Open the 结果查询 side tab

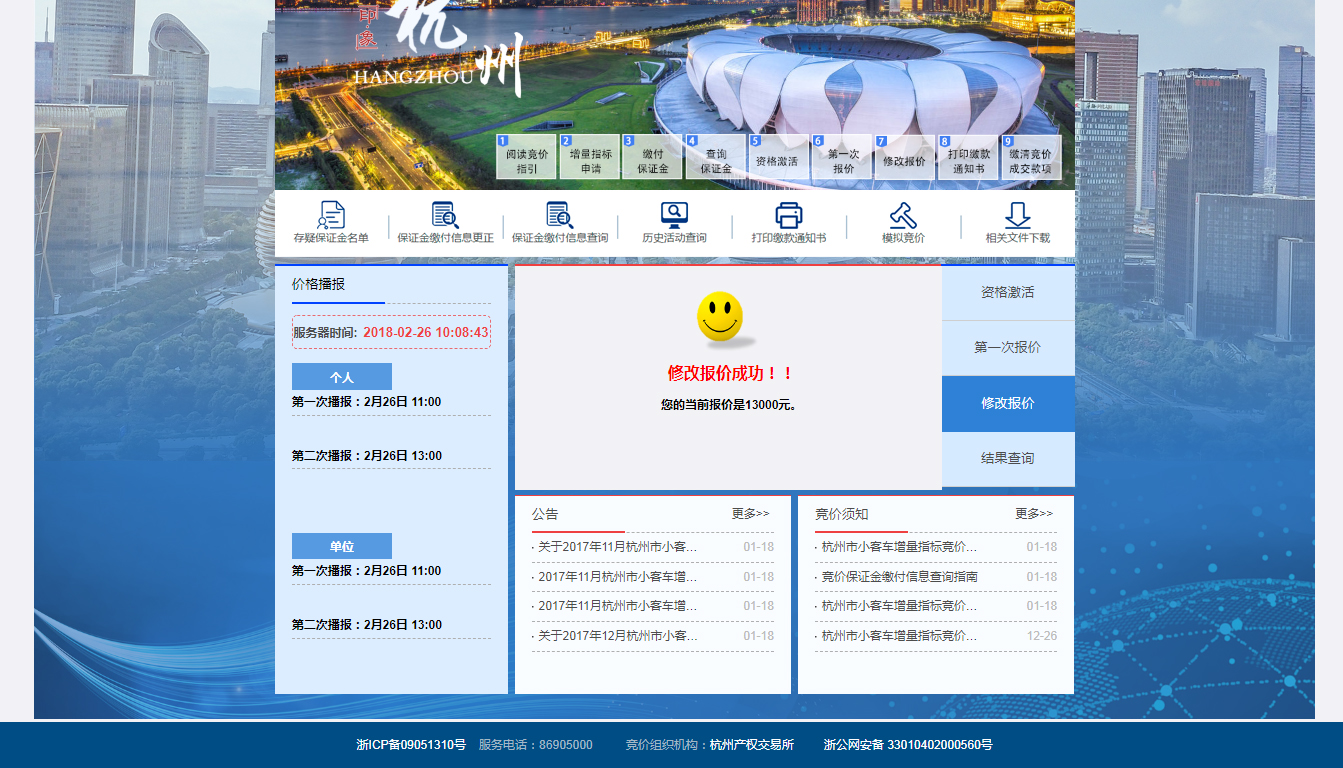(1007, 459)
